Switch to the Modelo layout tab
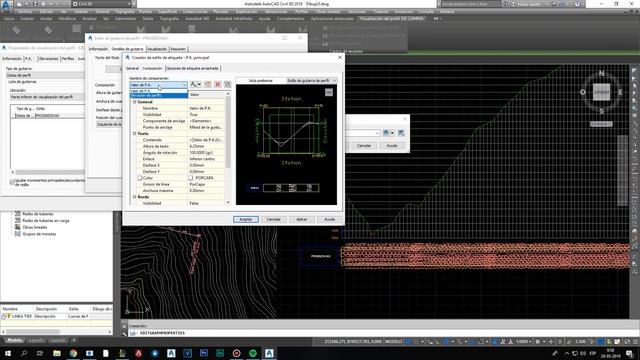640x360 pixels. pyautogui.click(x=15, y=340)
